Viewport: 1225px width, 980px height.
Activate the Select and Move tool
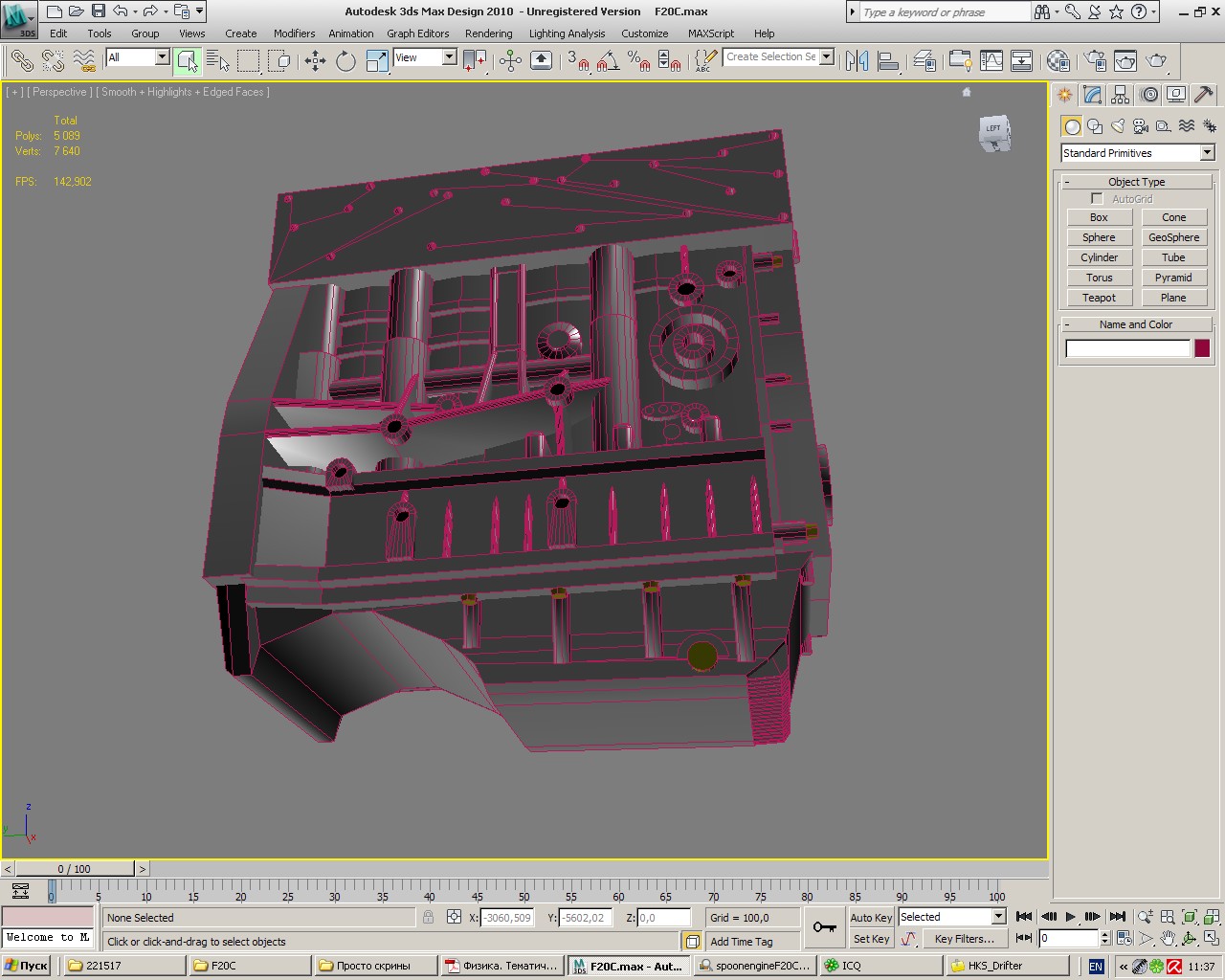point(315,61)
